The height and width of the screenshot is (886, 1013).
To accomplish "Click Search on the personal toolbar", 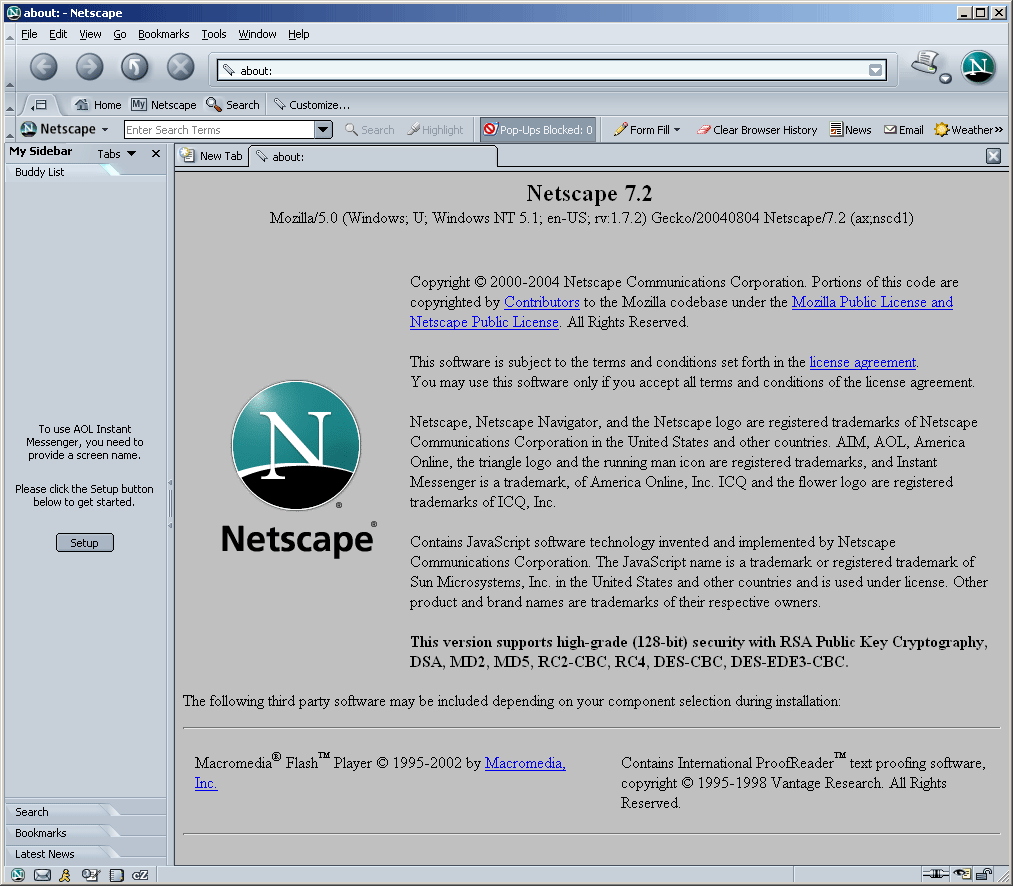I will (233, 105).
